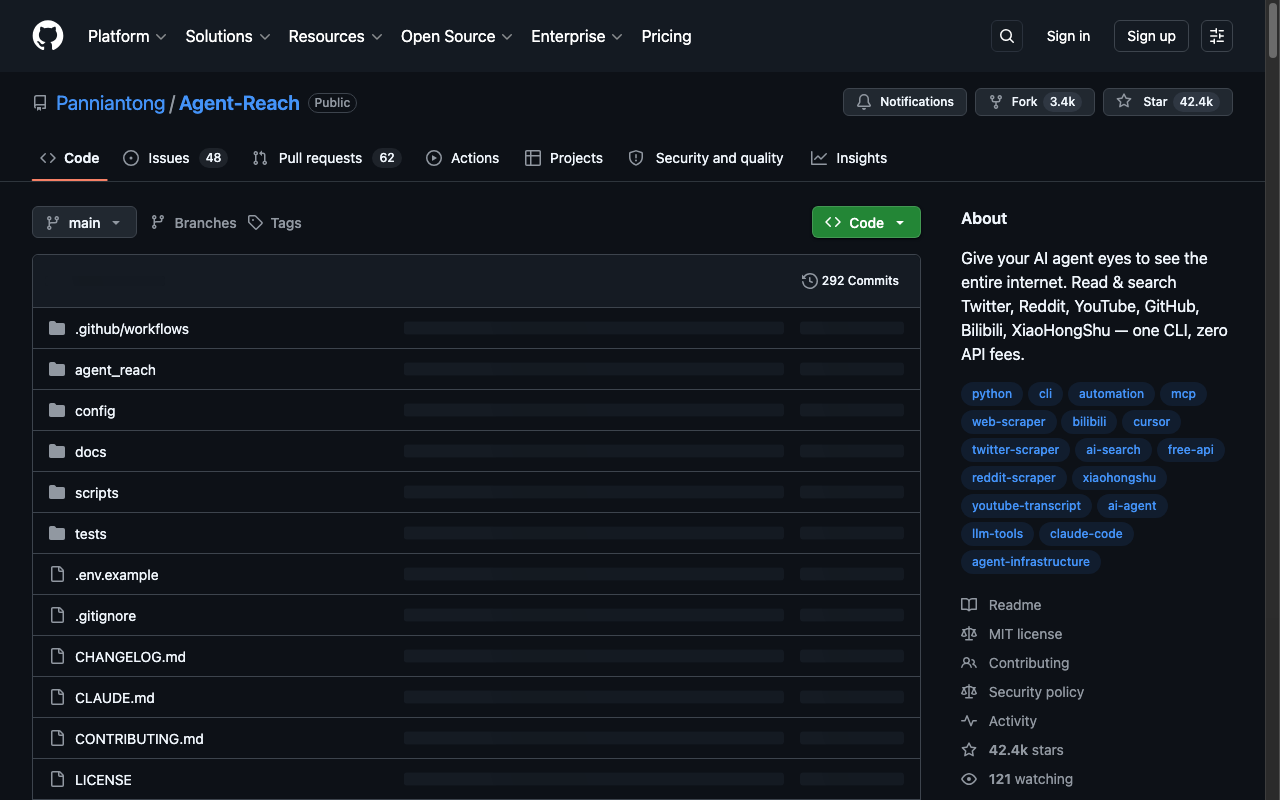Open the Security policy link
The width and height of the screenshot is (1280, 800).
pyautogui.click(x=1023, y=692)
